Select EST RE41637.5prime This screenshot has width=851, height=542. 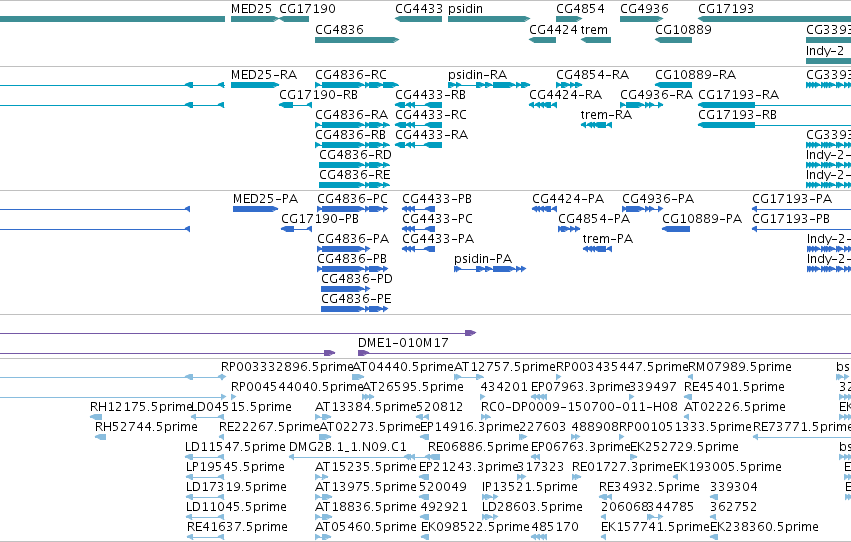click(x=237, y=527)
